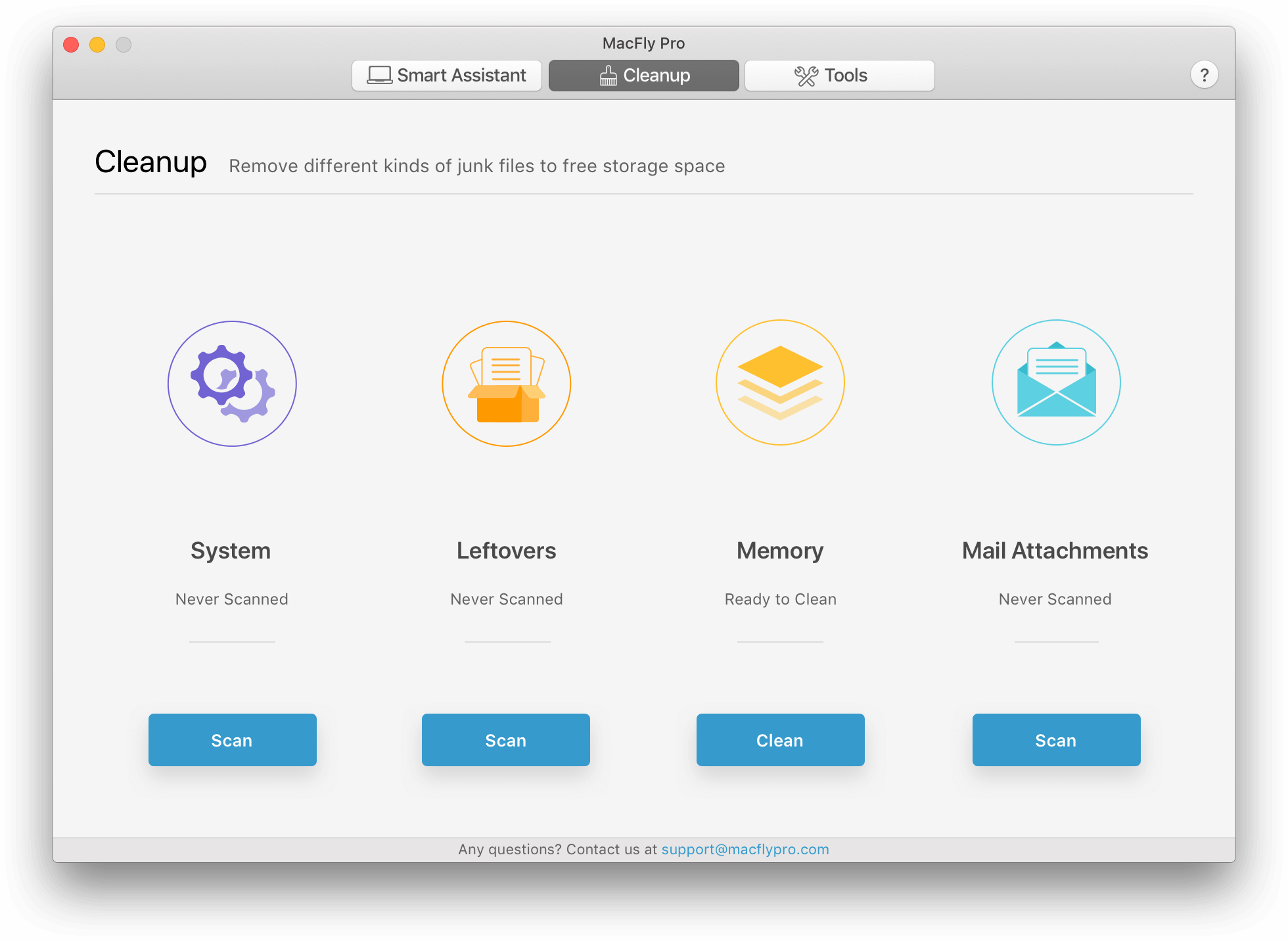Click the Mail Attachments heading text

pyautogui.click(x=1055, y=551)
